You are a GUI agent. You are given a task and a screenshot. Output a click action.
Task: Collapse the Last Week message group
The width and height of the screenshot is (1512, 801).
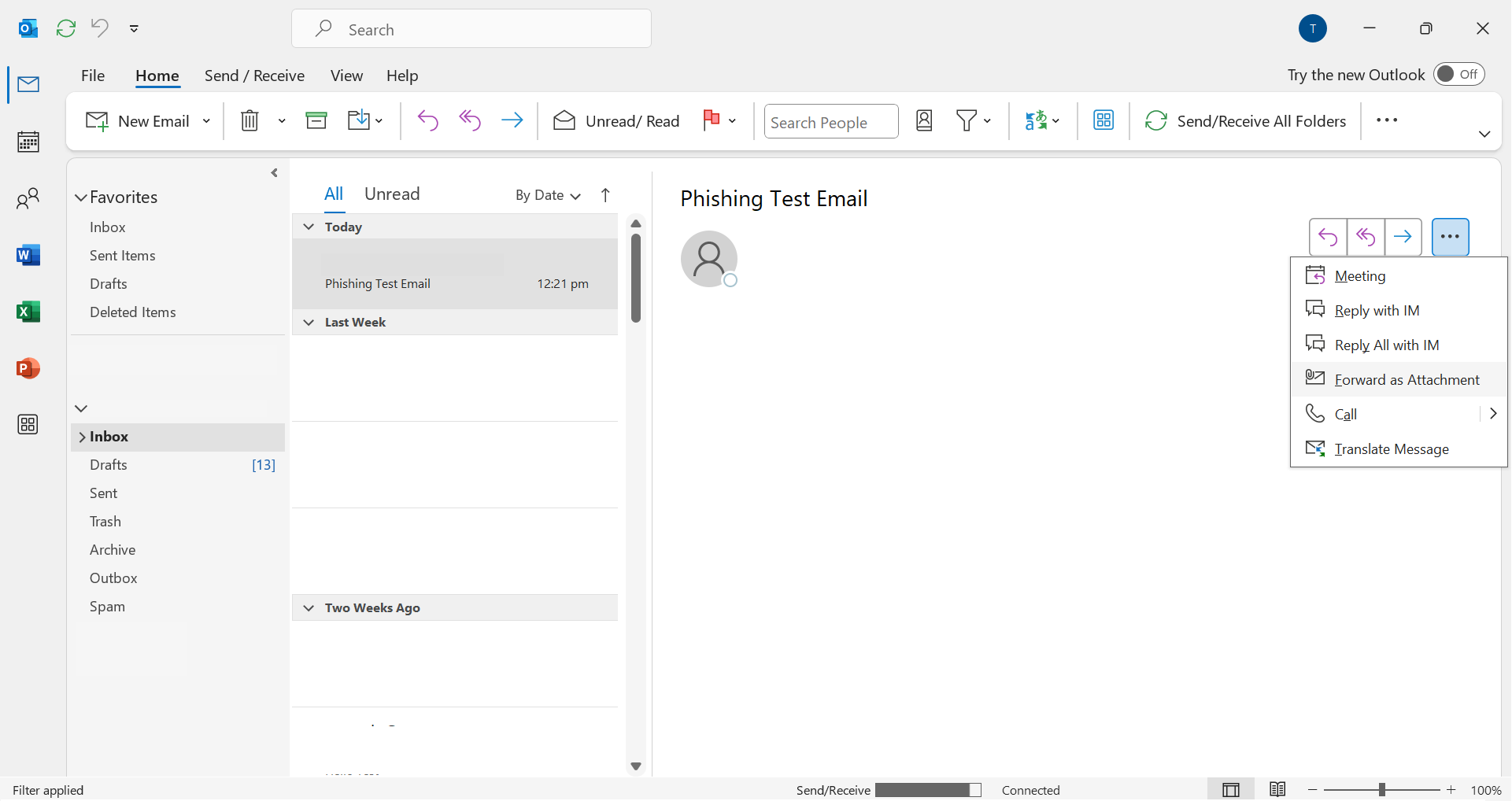(309, 323)
